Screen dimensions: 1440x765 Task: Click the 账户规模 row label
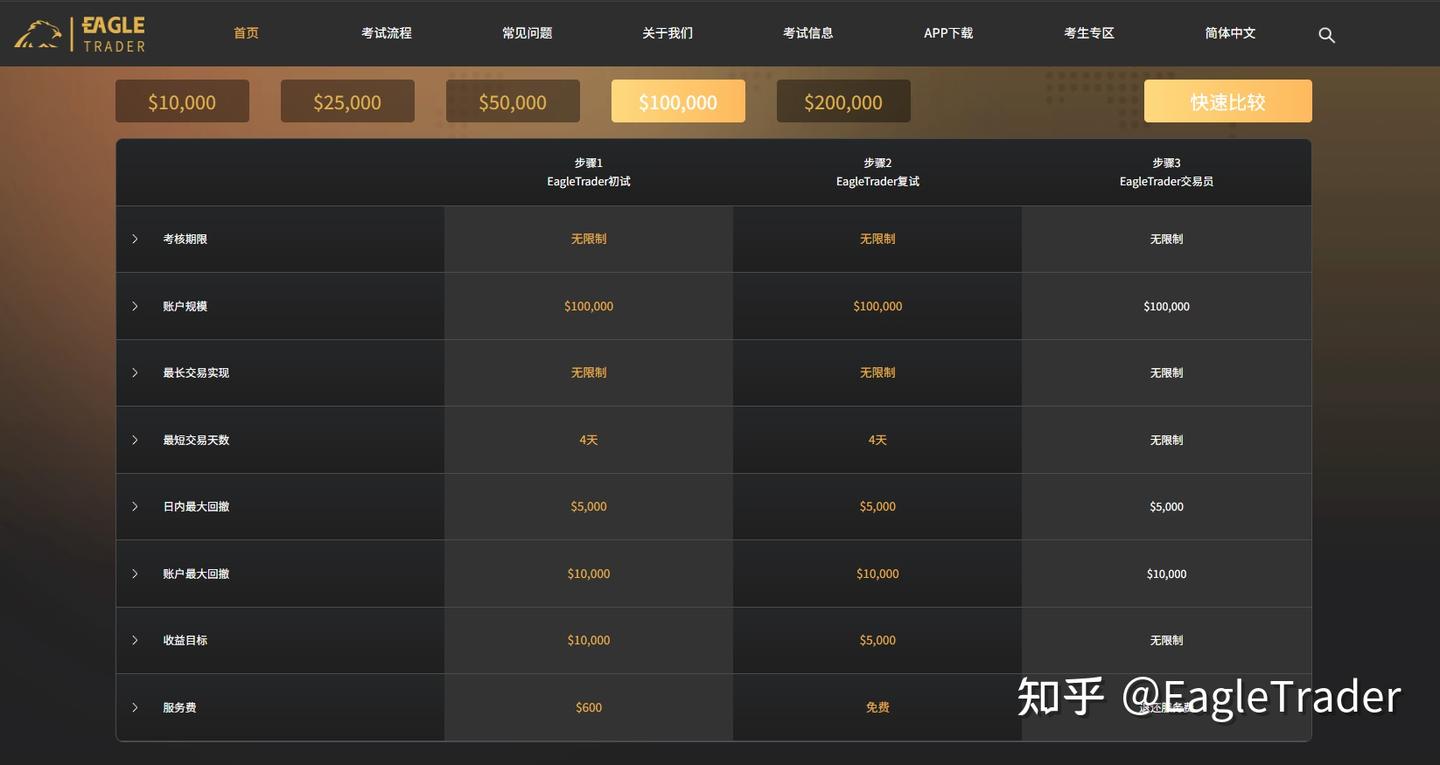(185, 306)
